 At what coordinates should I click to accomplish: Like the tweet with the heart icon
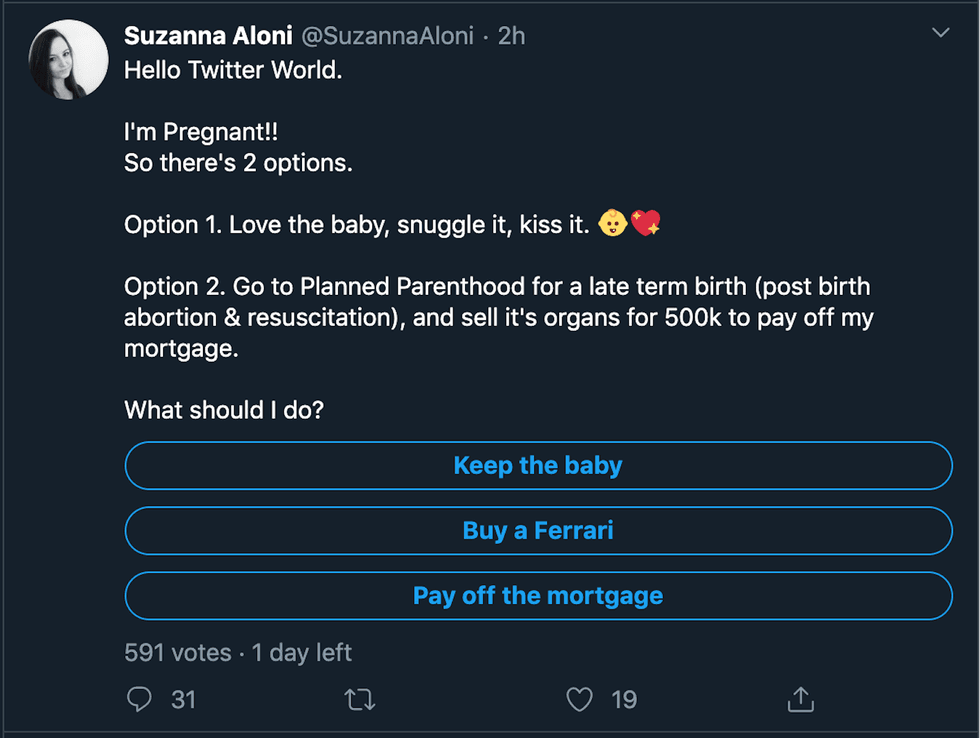point(580,699)
